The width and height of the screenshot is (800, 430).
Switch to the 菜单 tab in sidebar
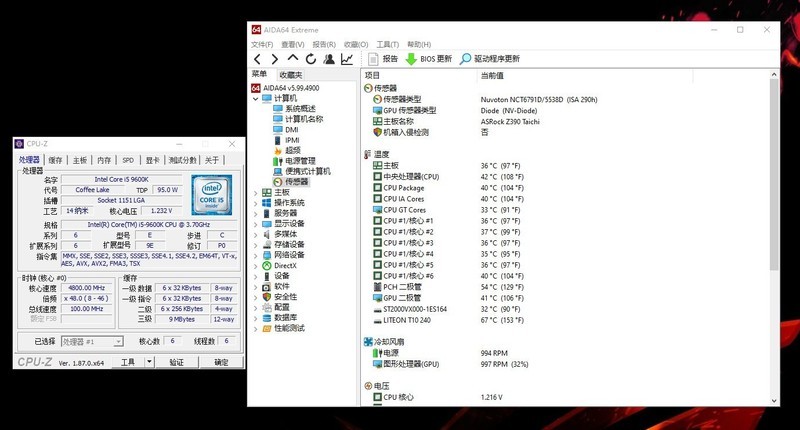[259, 74]
